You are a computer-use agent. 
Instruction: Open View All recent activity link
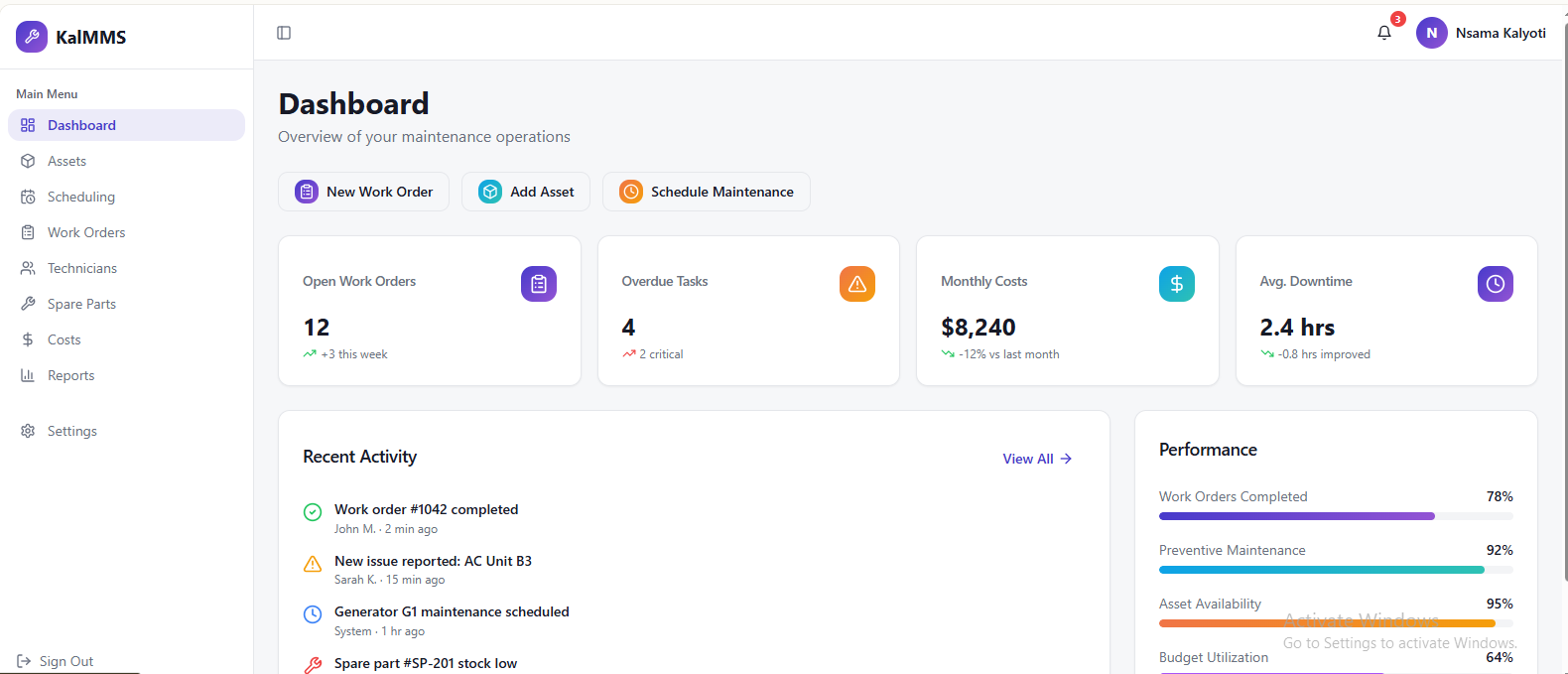(1037, 459)
